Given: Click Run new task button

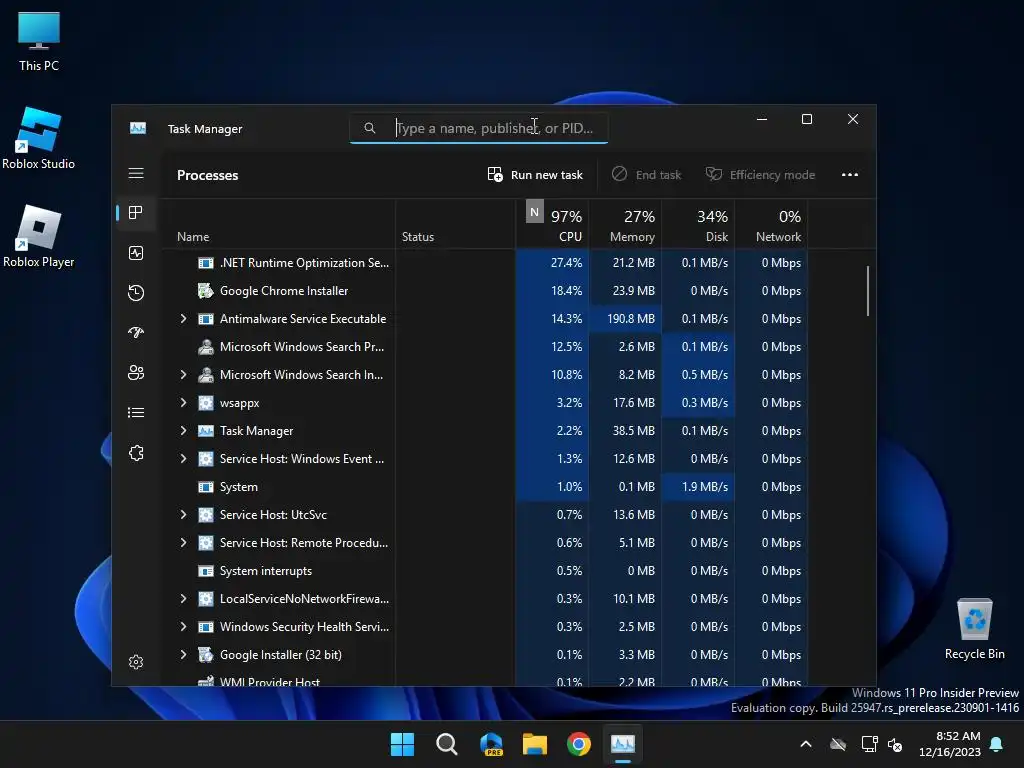Looking at the screenshot, I should point(536,174).
